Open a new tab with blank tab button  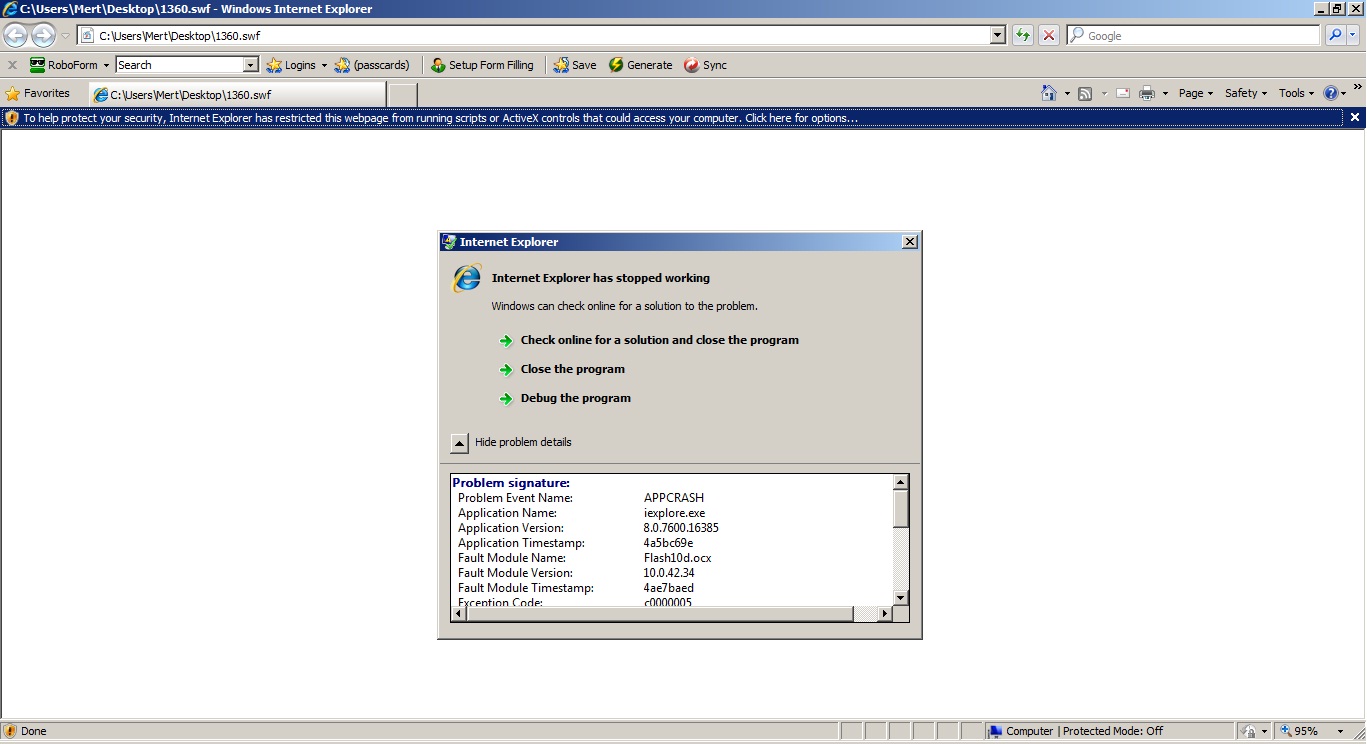[402, 95]
